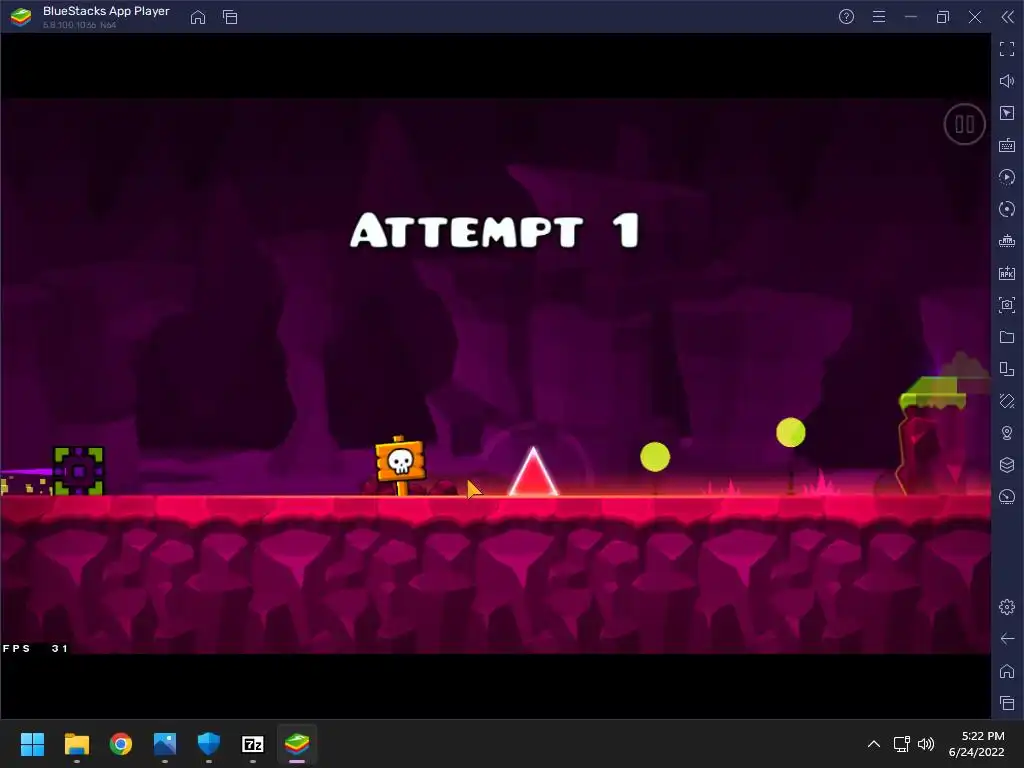This screenshot has width=1024, height=768.
Task: Click the skull warning sign
Action: click(400, 464)
